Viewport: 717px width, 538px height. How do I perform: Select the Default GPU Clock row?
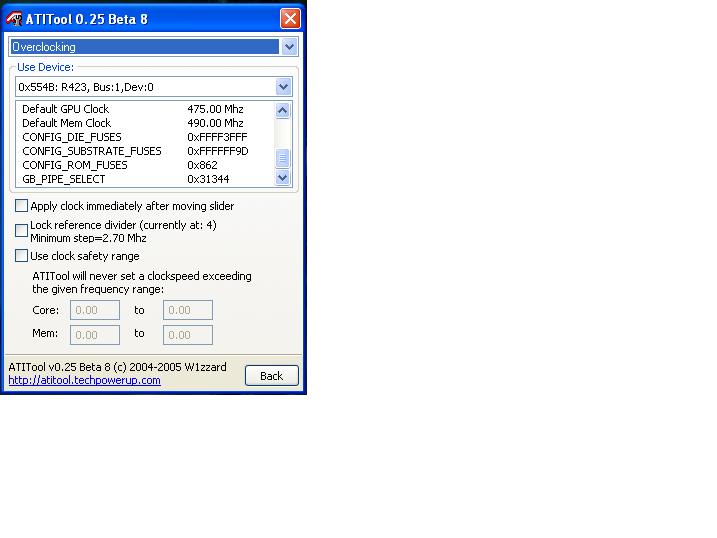pyautogui.click(x=145, y=109)
